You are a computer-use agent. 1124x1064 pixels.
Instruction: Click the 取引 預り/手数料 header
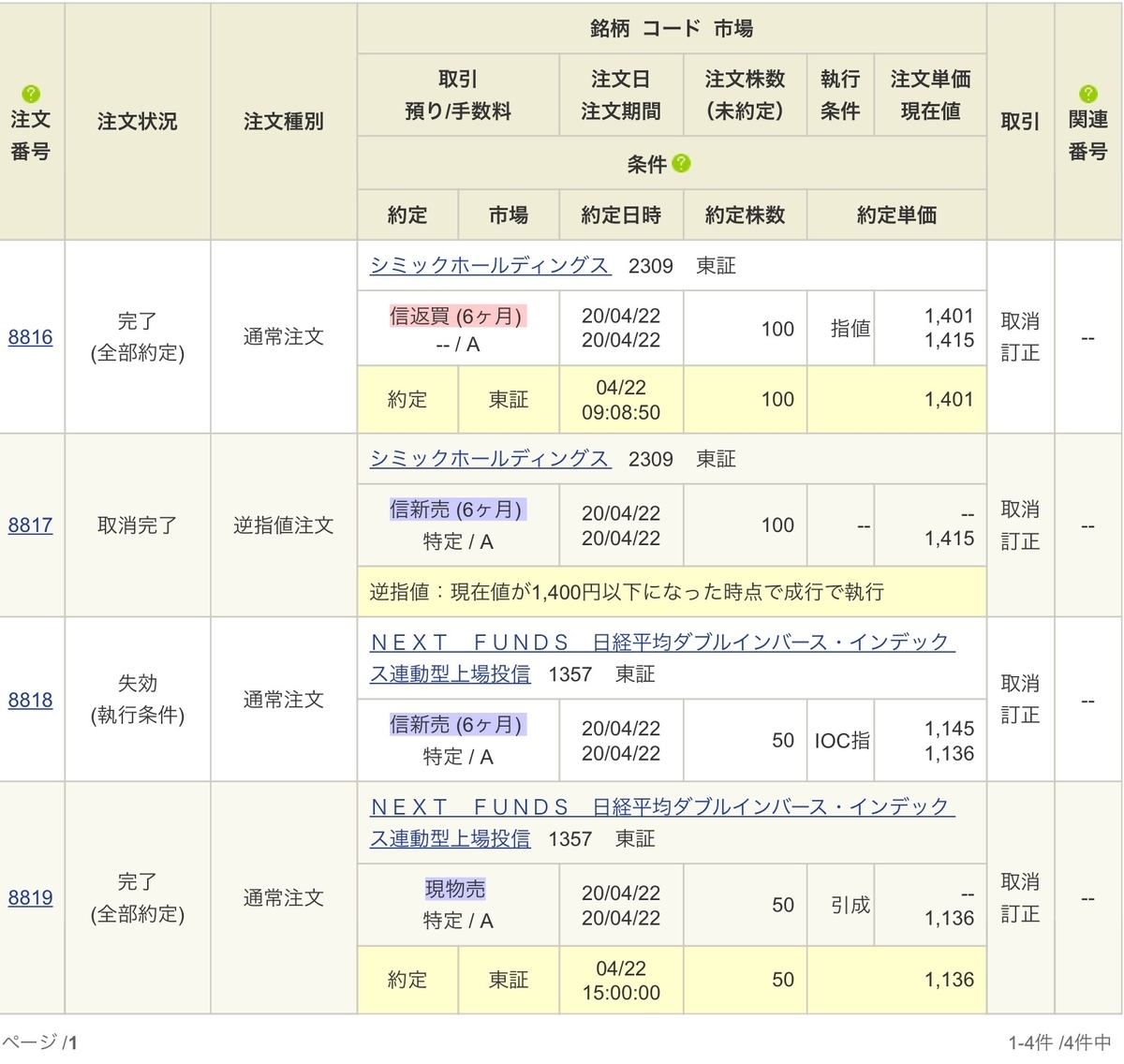pyautogui.click(x=458, y=96)
